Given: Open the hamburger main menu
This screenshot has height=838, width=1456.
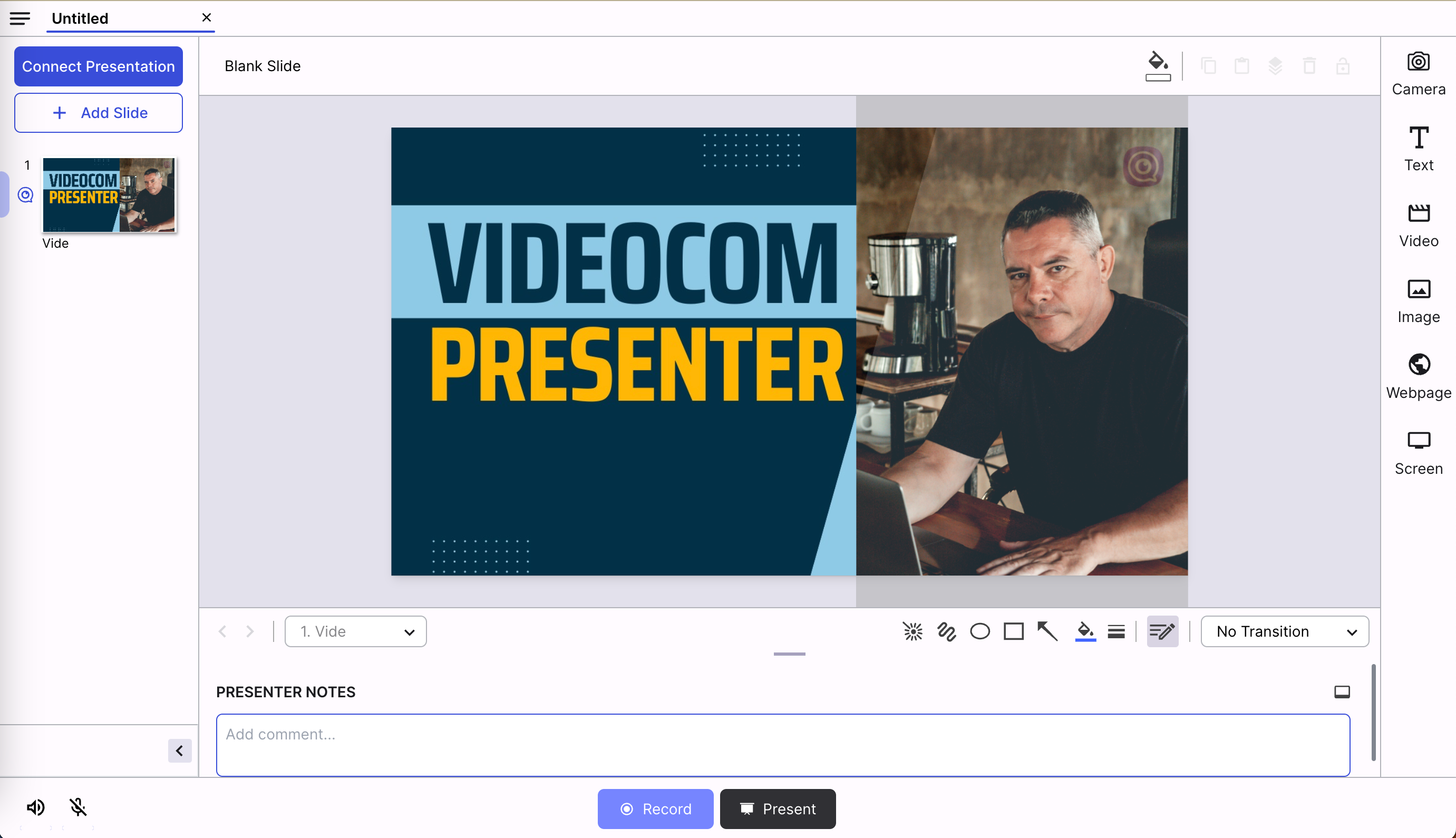Looking at the screenshot, I should tap(20, 18).
